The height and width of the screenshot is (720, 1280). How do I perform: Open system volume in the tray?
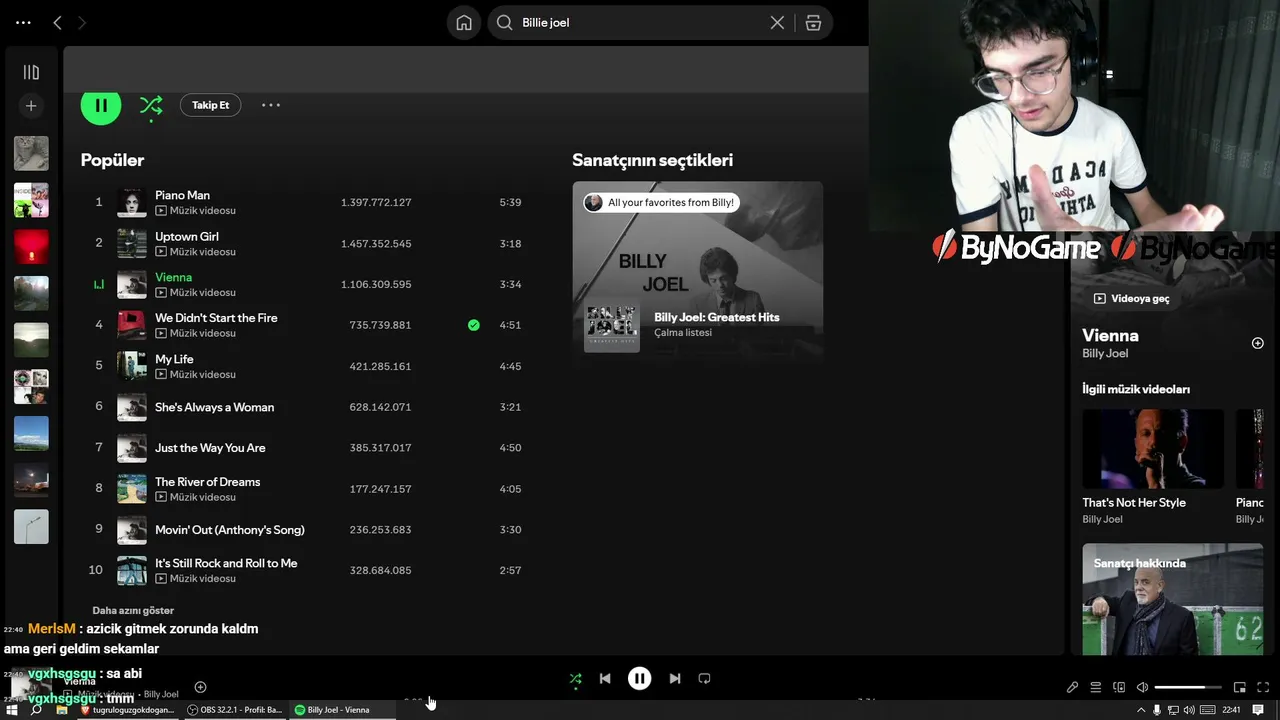pos(1189,710)
